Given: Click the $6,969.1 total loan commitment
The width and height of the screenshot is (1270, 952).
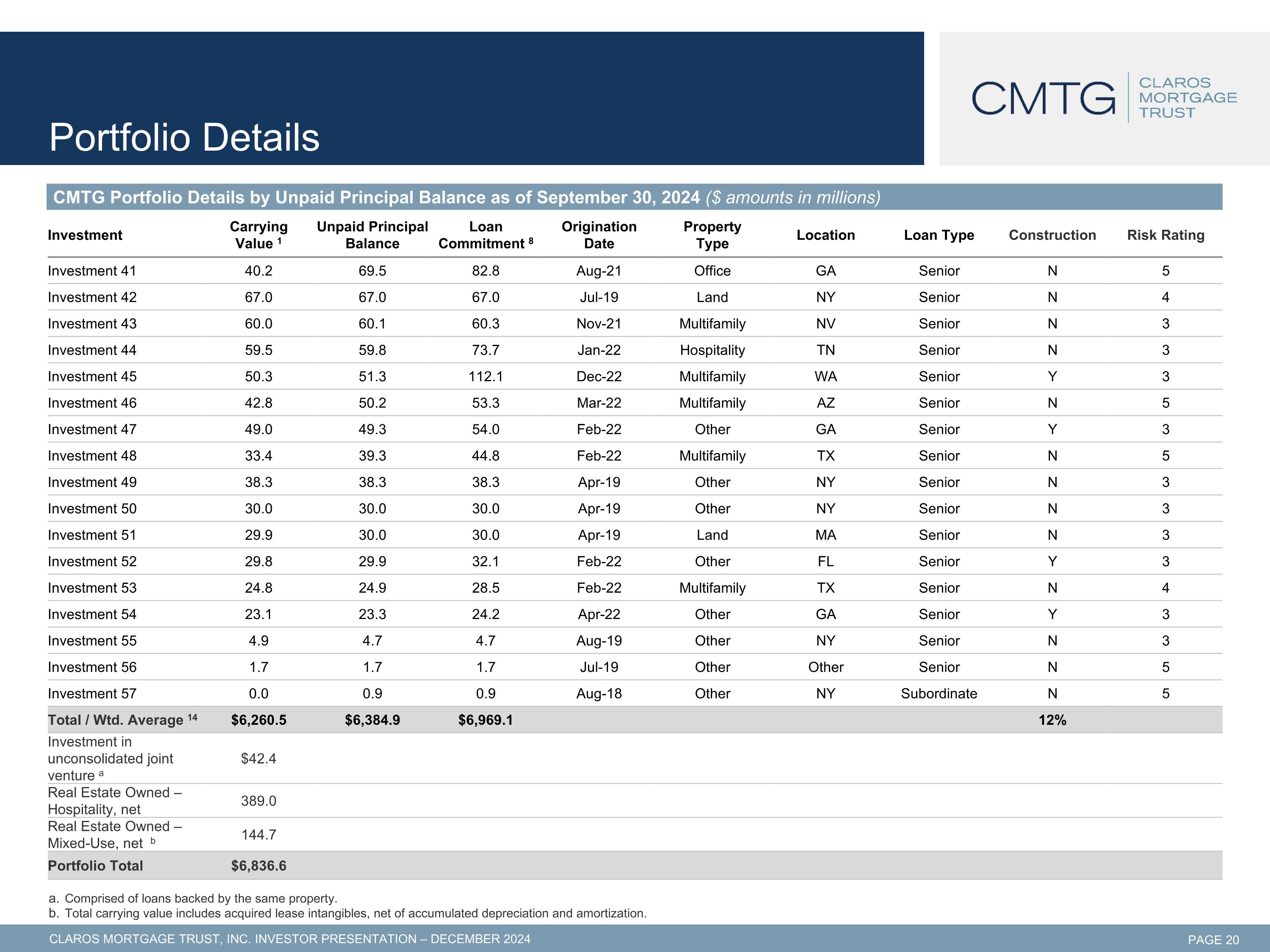Looking at the screenshot, I should 486,720.
